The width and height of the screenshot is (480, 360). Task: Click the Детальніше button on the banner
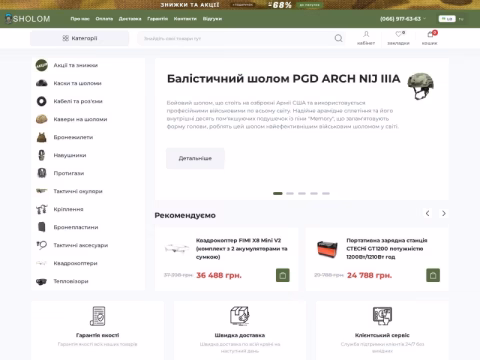[195, 158]
